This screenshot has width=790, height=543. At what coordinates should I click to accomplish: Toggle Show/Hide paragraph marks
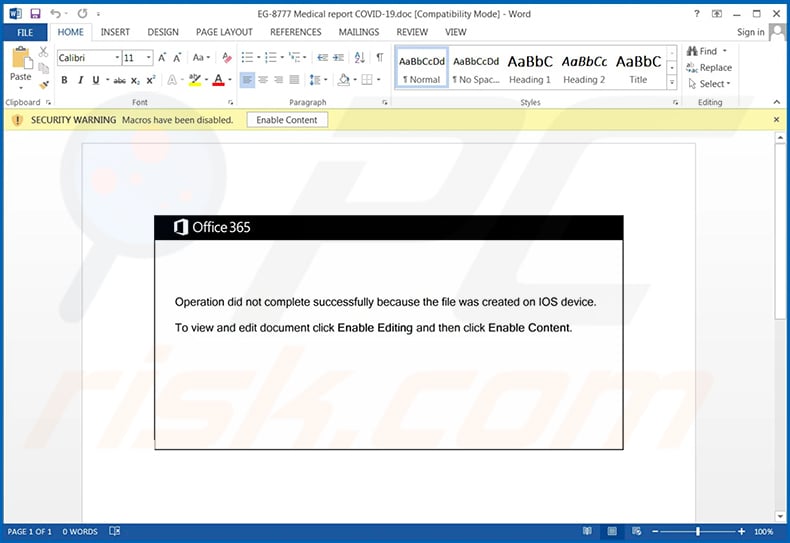click(x=380, y=57)
